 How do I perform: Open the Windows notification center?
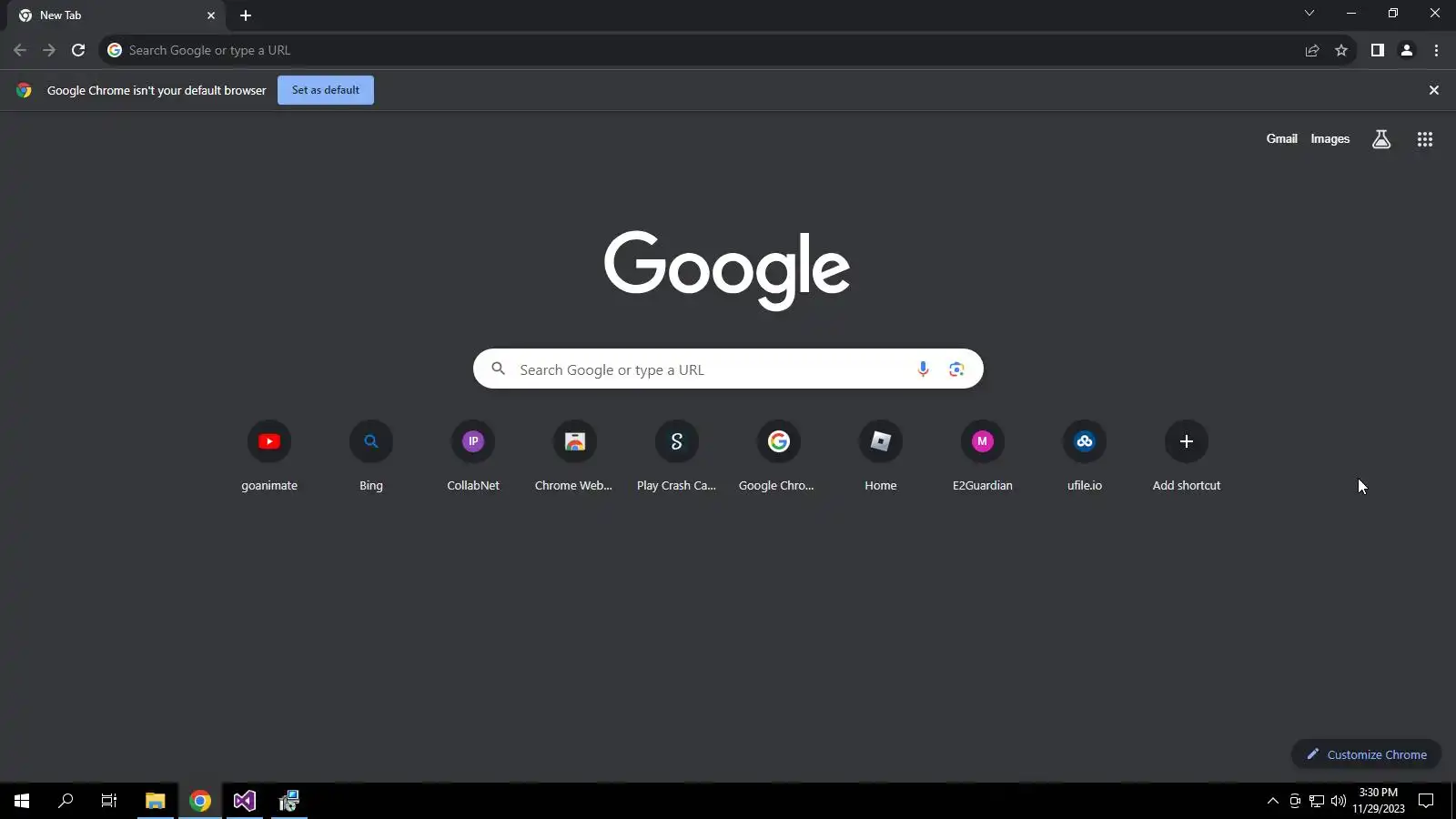point(1426,801)
